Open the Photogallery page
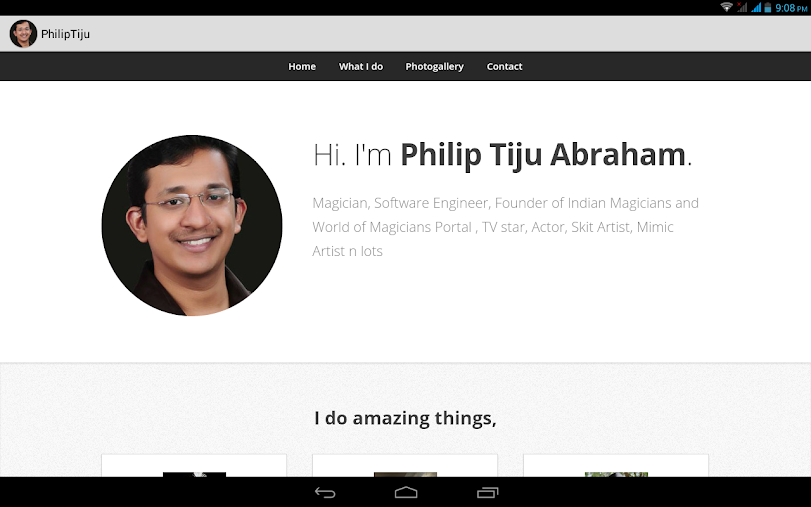Screen dimensions: 811x507 click(x=434, y=67)
